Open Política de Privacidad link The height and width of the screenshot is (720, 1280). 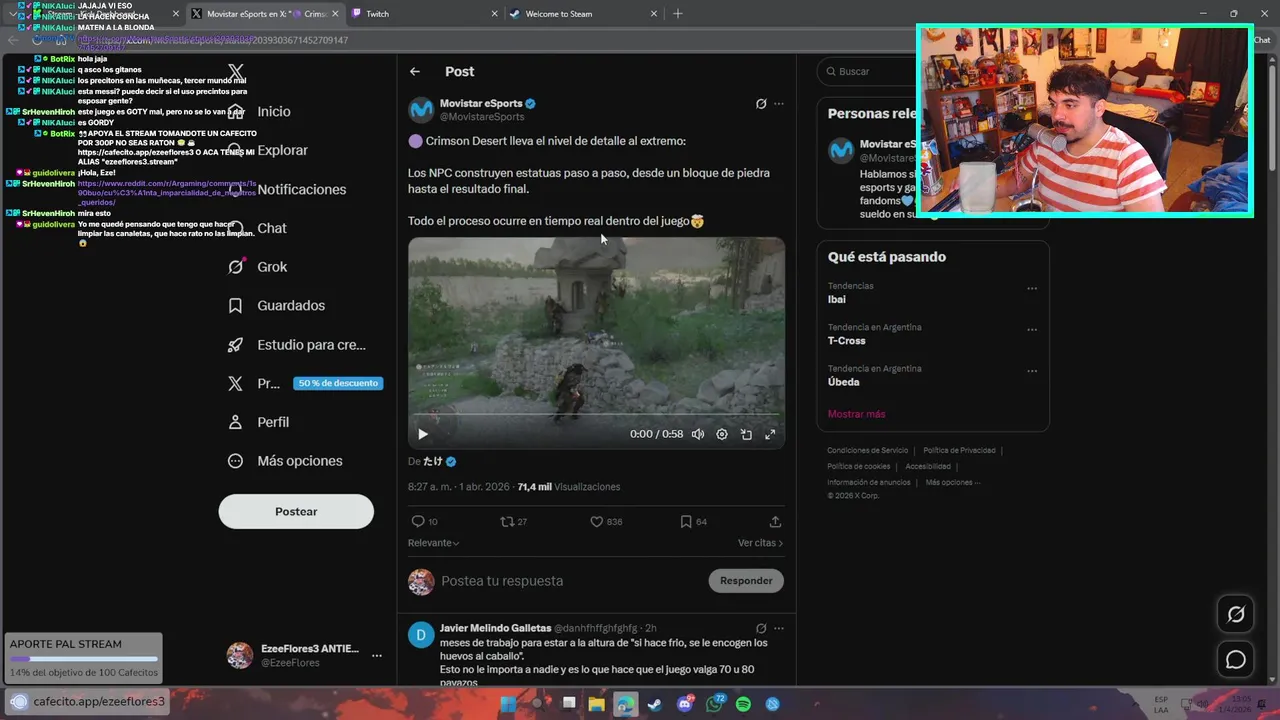point(959,451)
